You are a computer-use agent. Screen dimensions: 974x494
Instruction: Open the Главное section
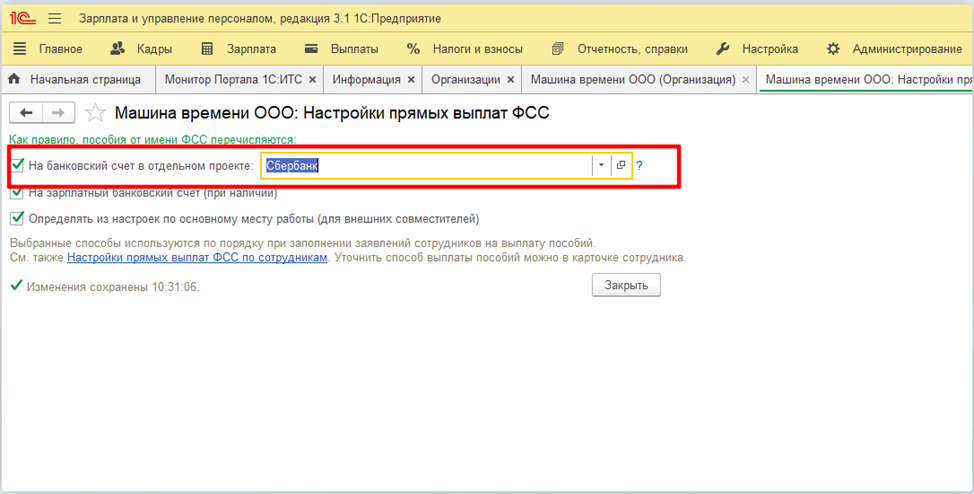tap(48, 48)
